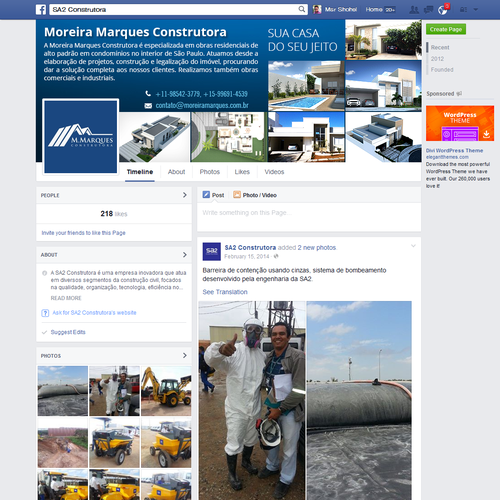Open Privacy Shortcuts lock icon

coord(463,10)
